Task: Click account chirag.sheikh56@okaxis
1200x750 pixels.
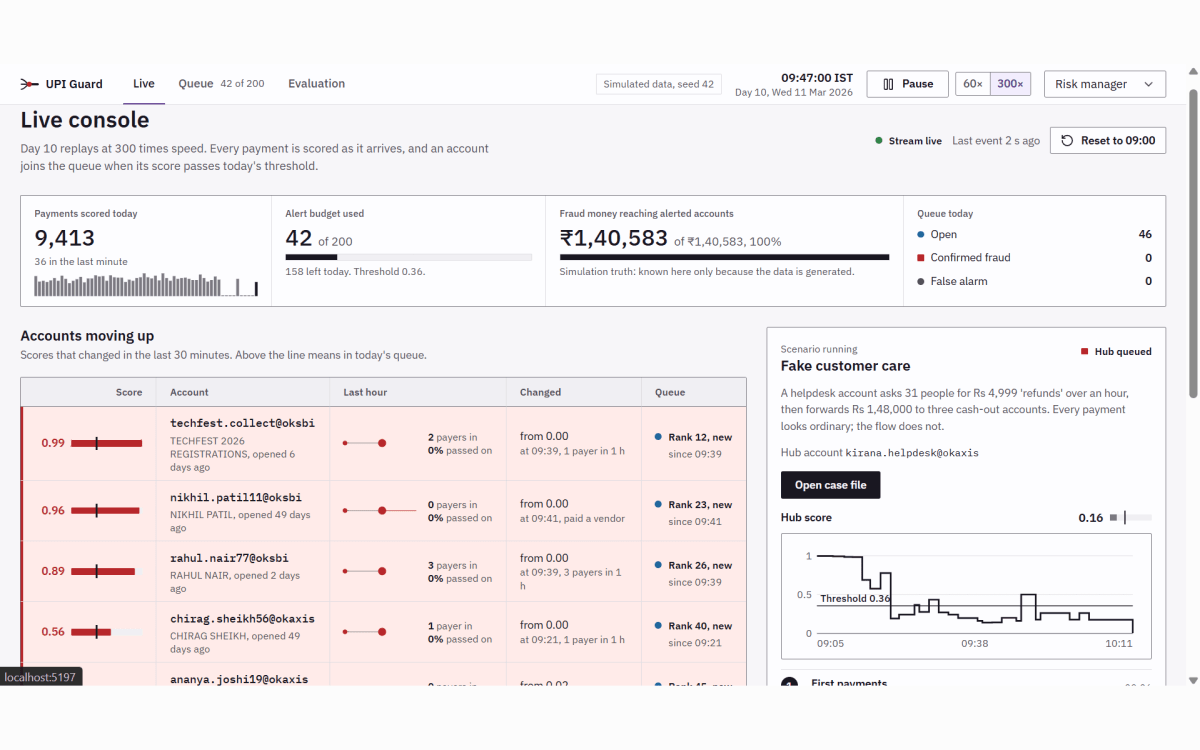Action: point(242,618)
